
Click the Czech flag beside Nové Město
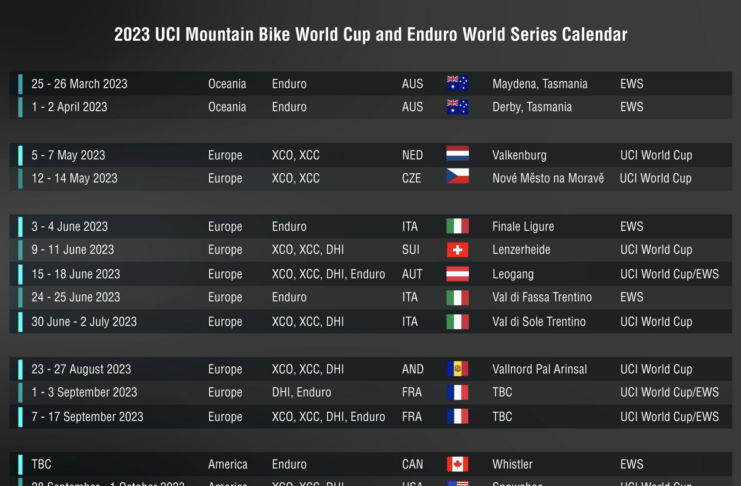pyautogui.click(x=457, y=178)
